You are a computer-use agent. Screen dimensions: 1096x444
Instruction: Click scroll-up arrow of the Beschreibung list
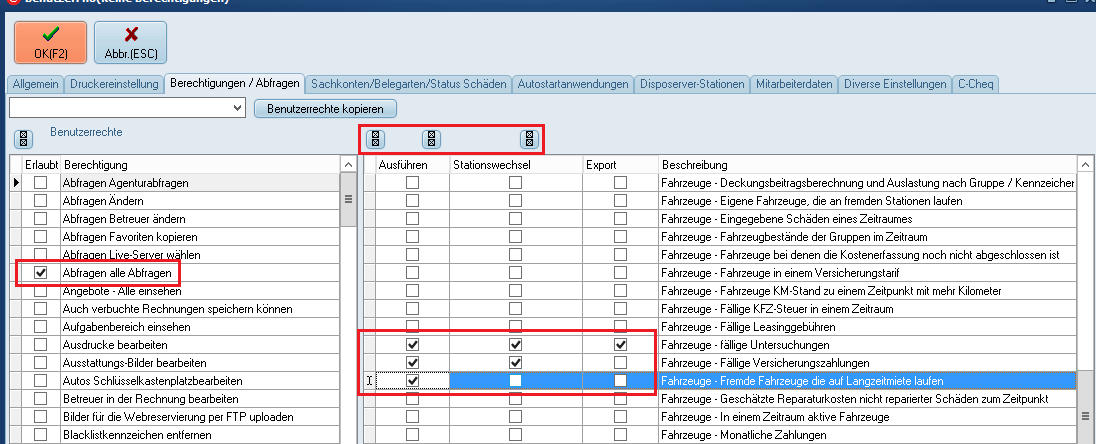1084,164
